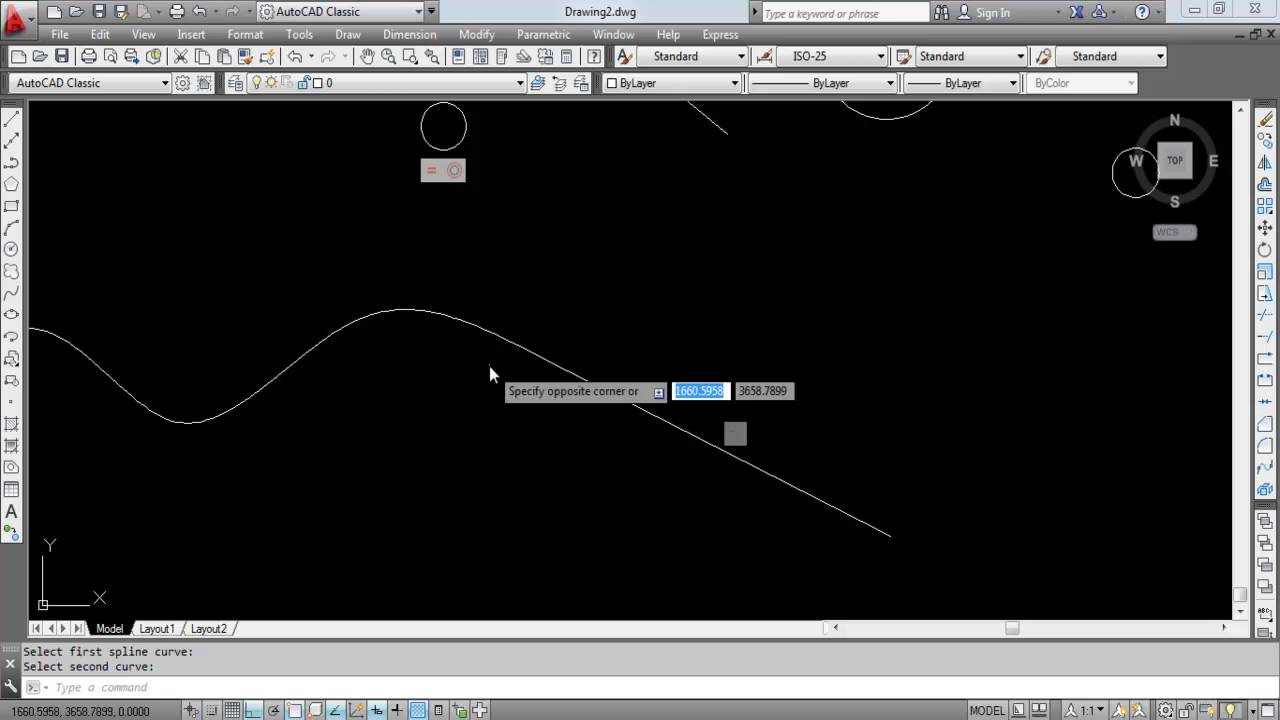Click the Help question mark icon
1280x720 pixels.
(1143, 13)
